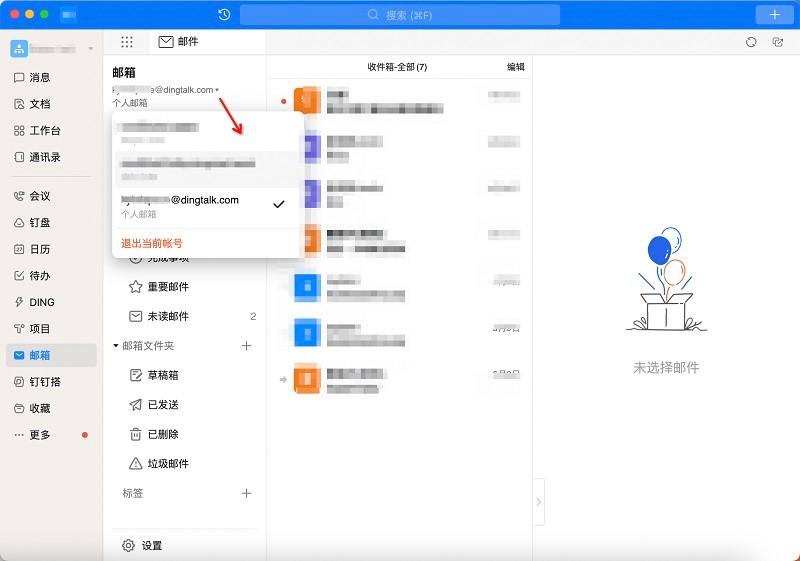800x561 pixels.
Task: Switch to the 邮件 tab
Action: (x=178, y=42)
